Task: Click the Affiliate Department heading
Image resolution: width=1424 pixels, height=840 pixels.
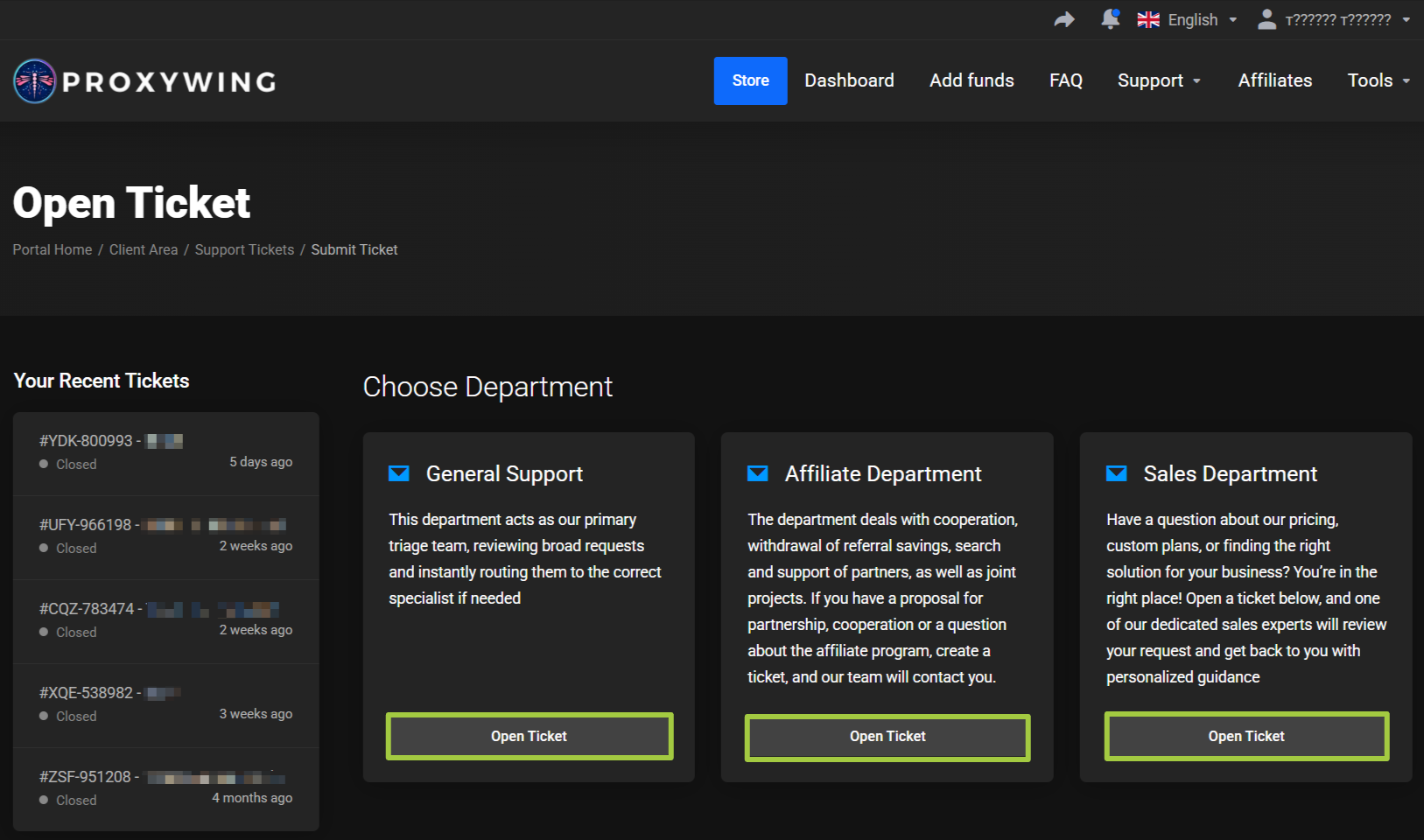Action: [883, 473]
